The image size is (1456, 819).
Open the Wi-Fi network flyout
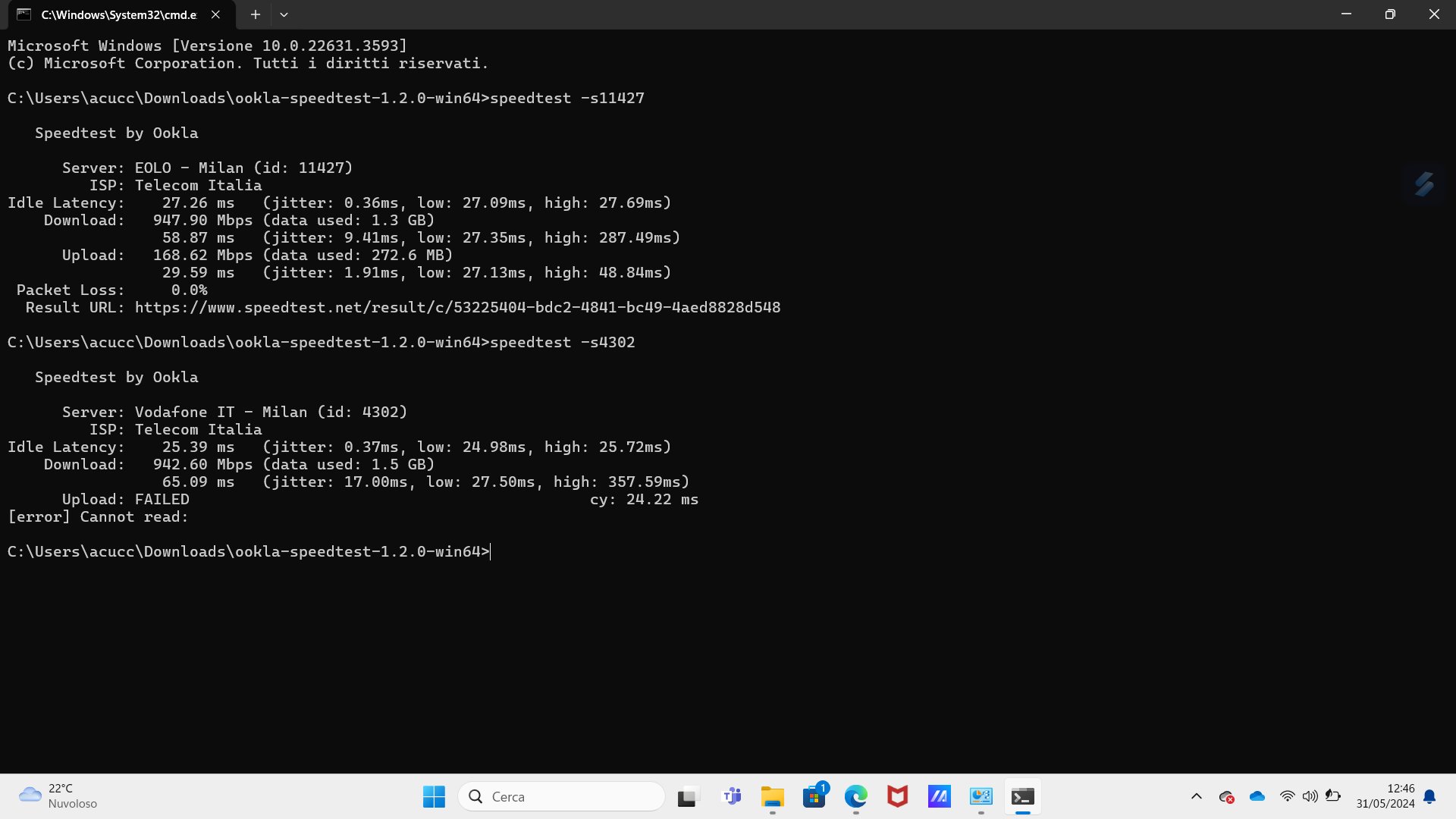(x=1287, y=796)
